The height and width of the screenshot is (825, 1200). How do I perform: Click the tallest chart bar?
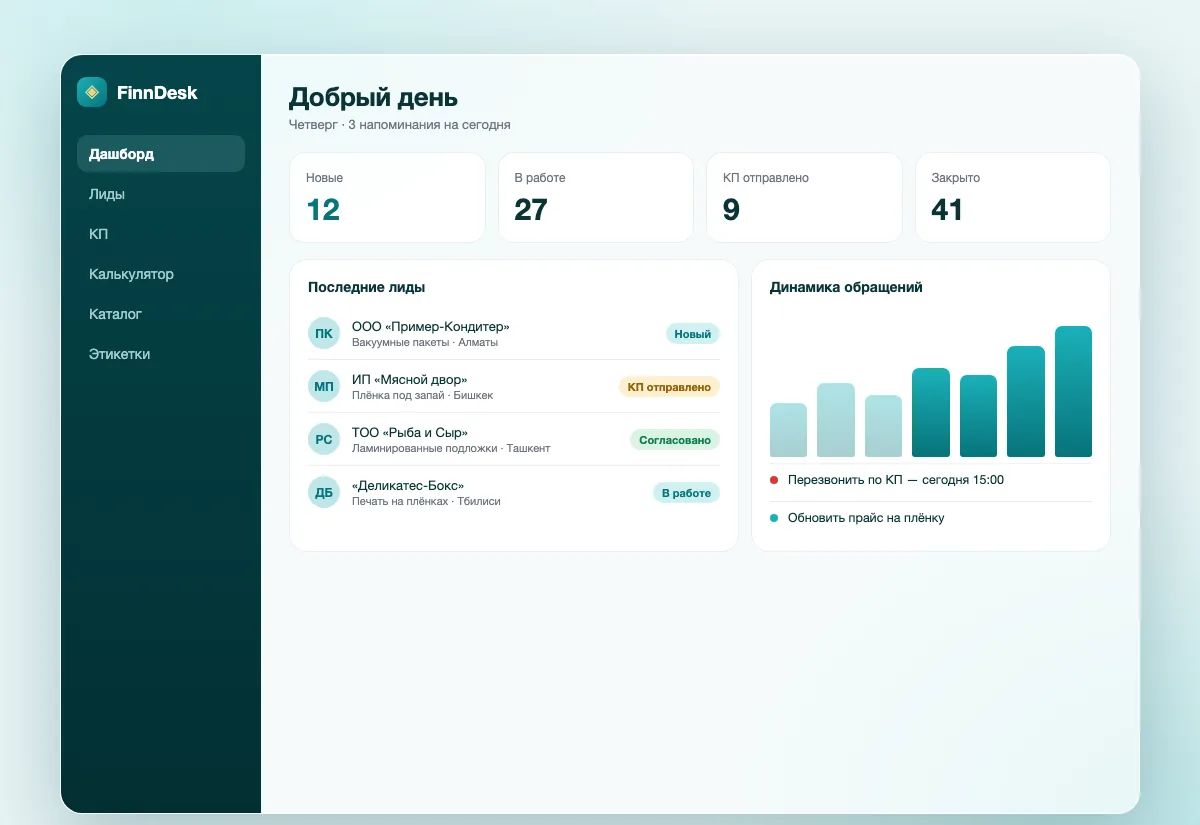click(1073, 391)
